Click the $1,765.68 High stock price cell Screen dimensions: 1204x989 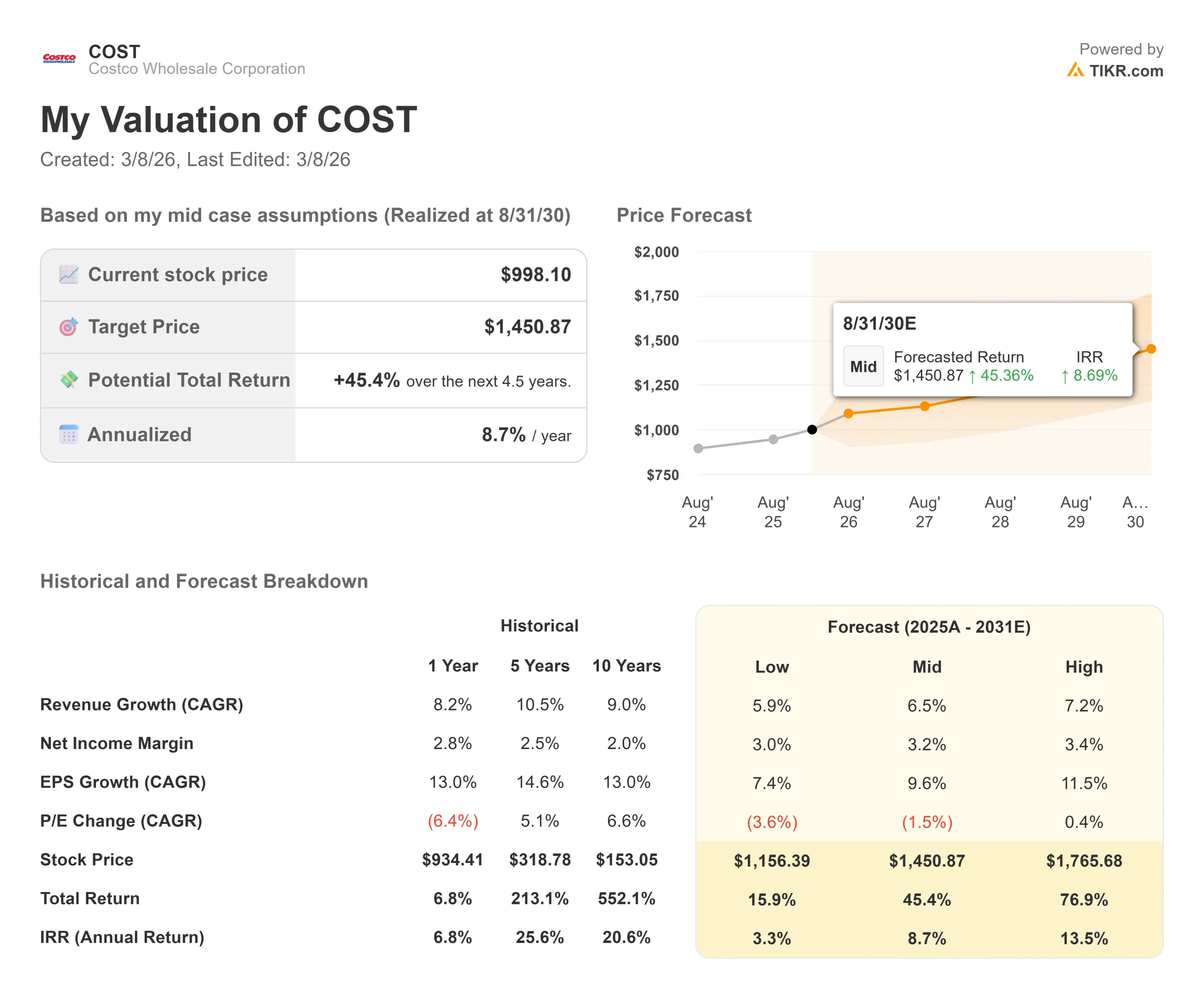1083,860
